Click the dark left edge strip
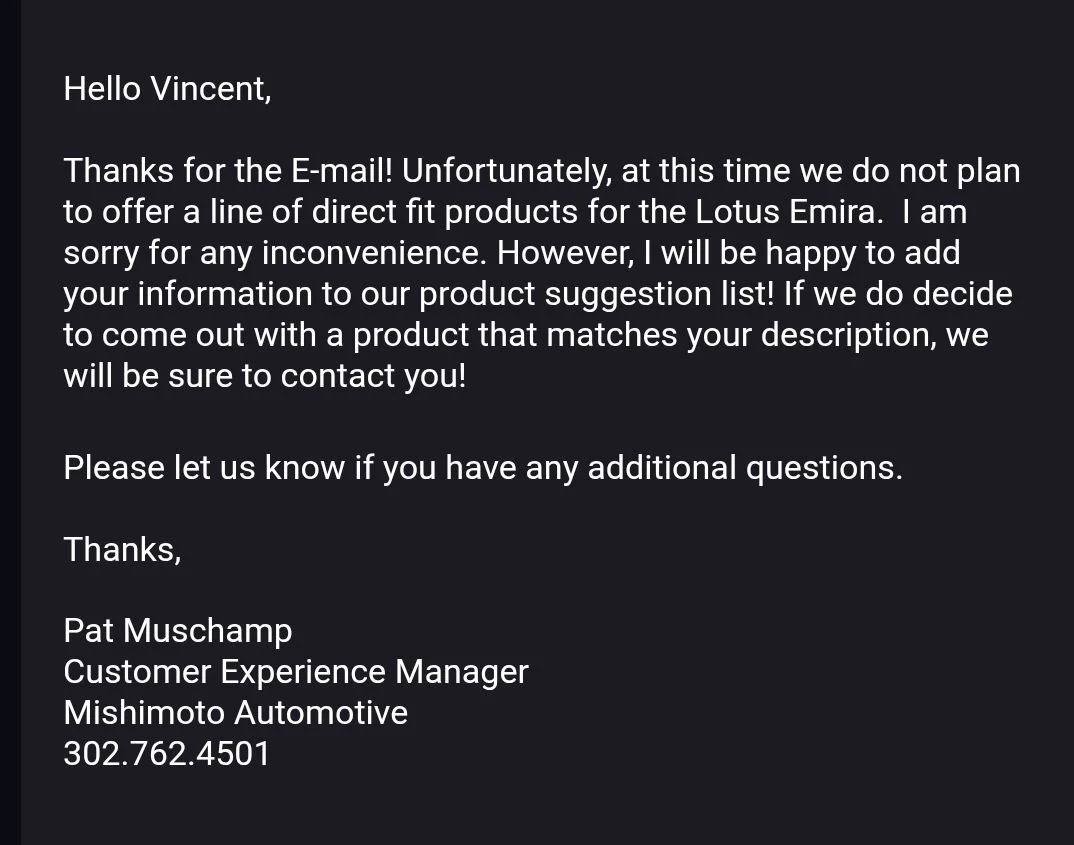 (x=10, y=422)
